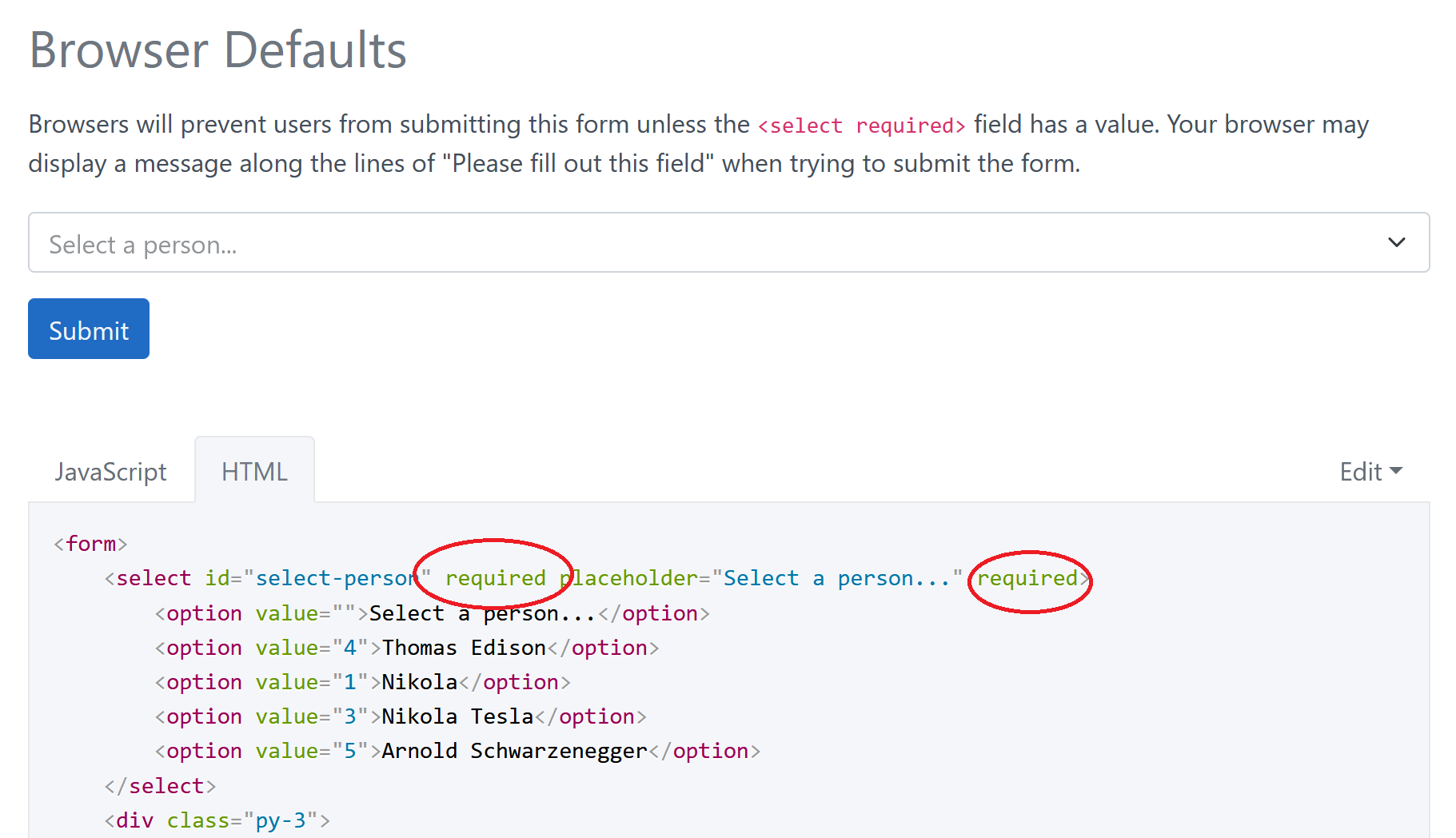1456x838 pixels.
Task: Click the dropdown chevron on the select field
Action: point(1396,242)
